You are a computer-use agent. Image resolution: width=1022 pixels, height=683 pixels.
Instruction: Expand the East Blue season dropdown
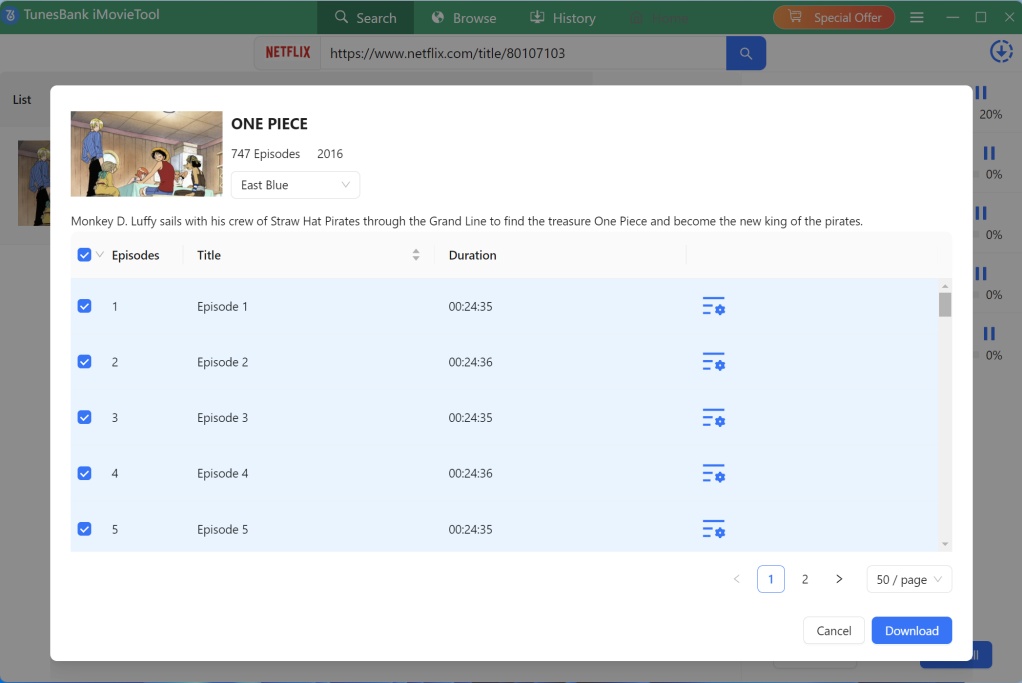pyautogui.click(x=295, y=185)
